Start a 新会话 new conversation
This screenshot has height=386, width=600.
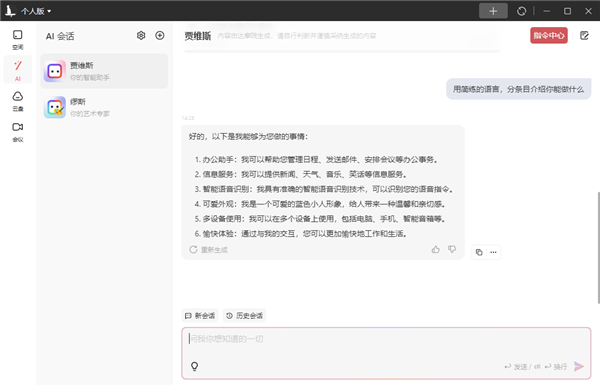(200, 316)
